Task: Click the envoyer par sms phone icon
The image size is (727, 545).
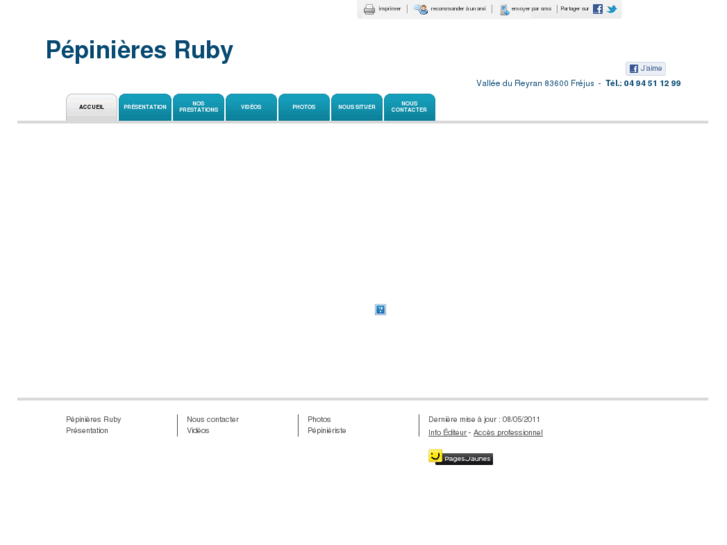Action: tap(504, 9)
